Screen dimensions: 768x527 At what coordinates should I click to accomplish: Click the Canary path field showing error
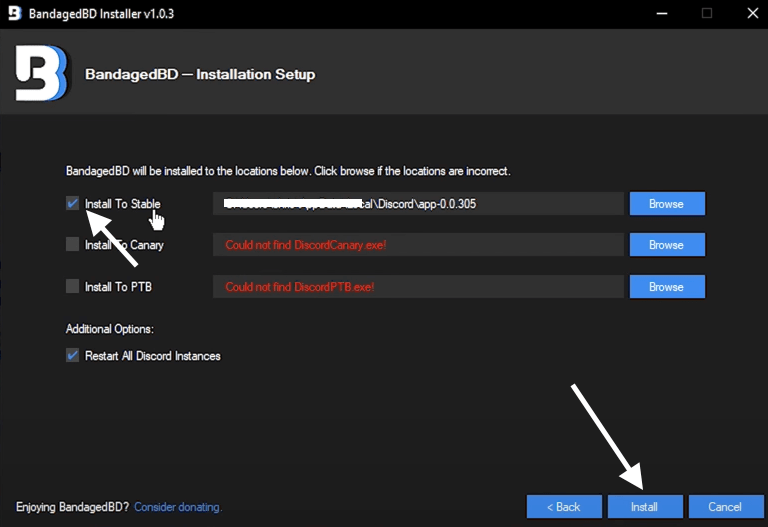418,244
